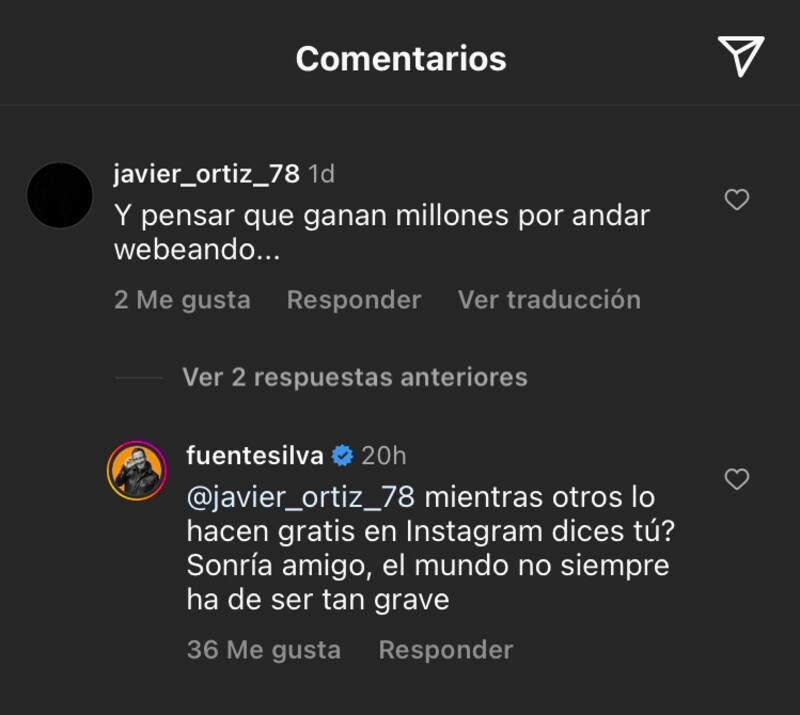Like fuentesilva's reply with the heart
Viewport: 800px width, 715px height.
pos(736,479)
